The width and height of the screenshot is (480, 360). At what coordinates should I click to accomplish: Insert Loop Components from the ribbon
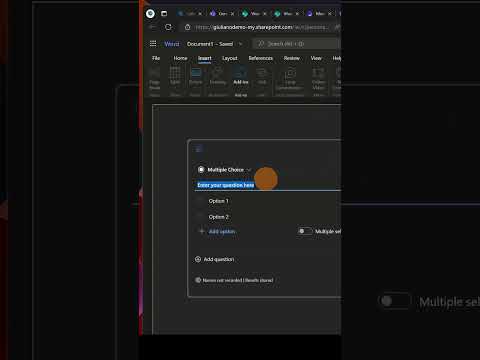coord(289,79)
